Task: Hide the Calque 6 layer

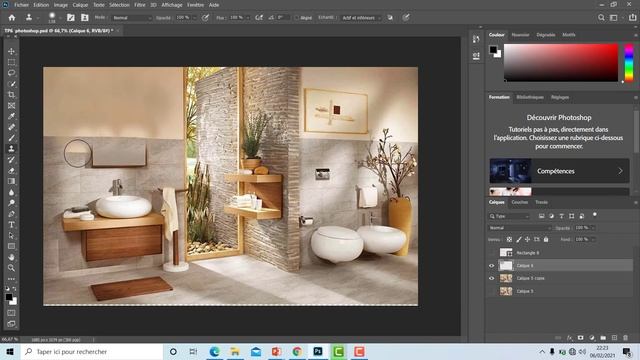Action: (x=491, y=266)
